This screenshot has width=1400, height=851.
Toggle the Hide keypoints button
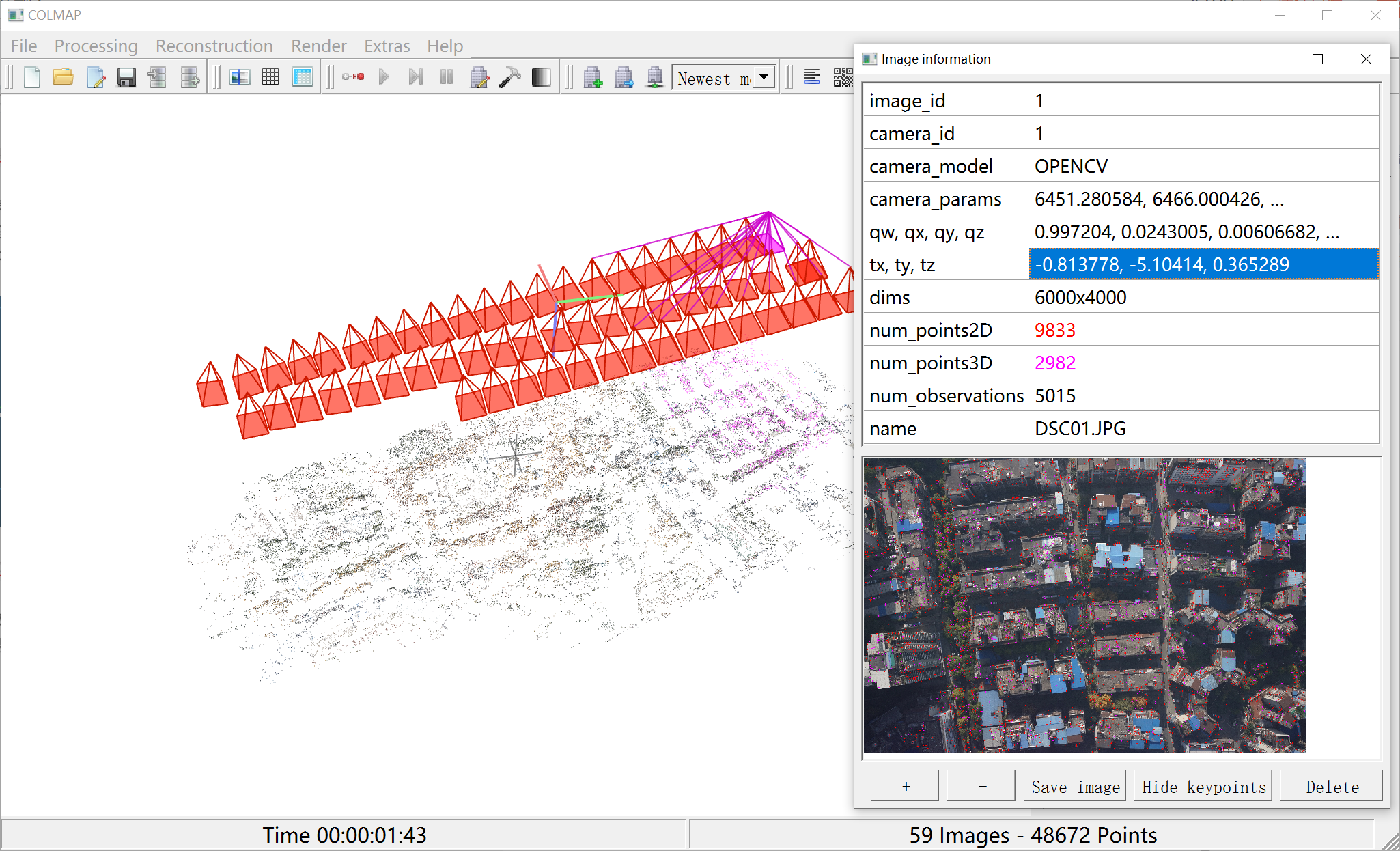click(1203, 787)
